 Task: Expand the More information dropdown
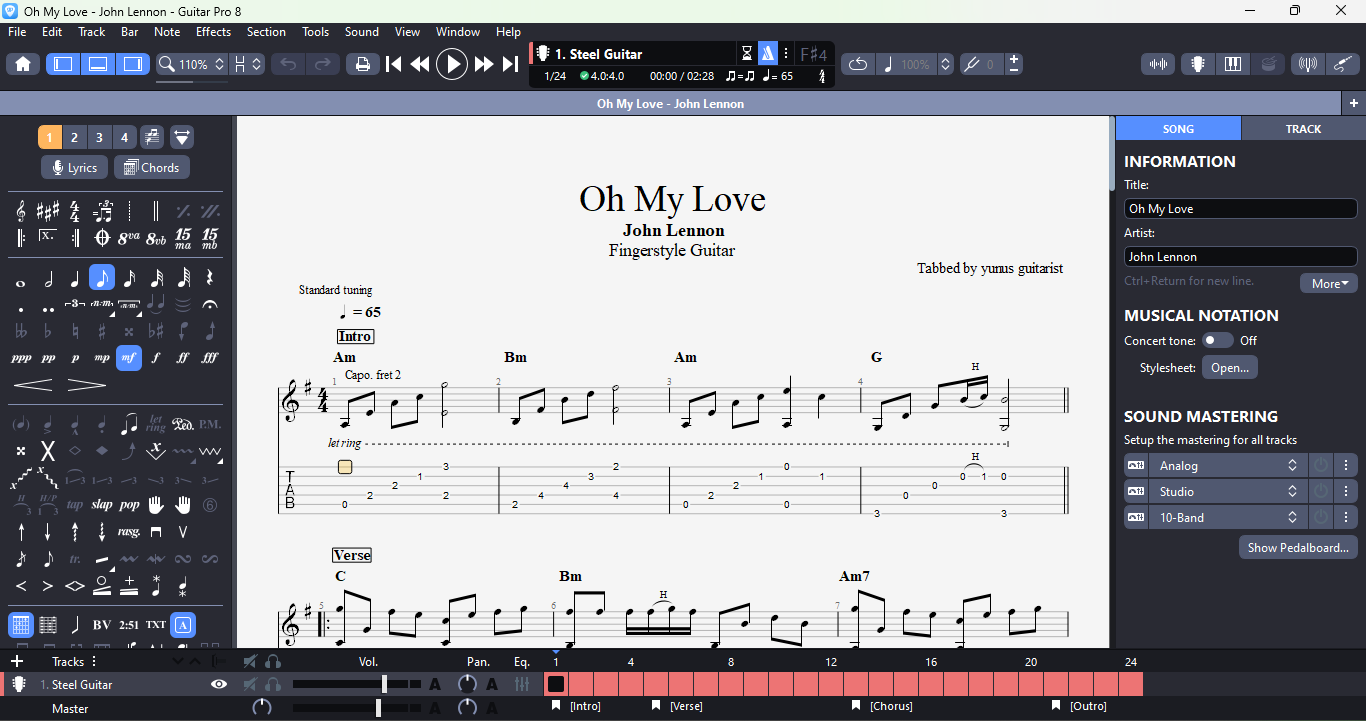[1328, 284]
